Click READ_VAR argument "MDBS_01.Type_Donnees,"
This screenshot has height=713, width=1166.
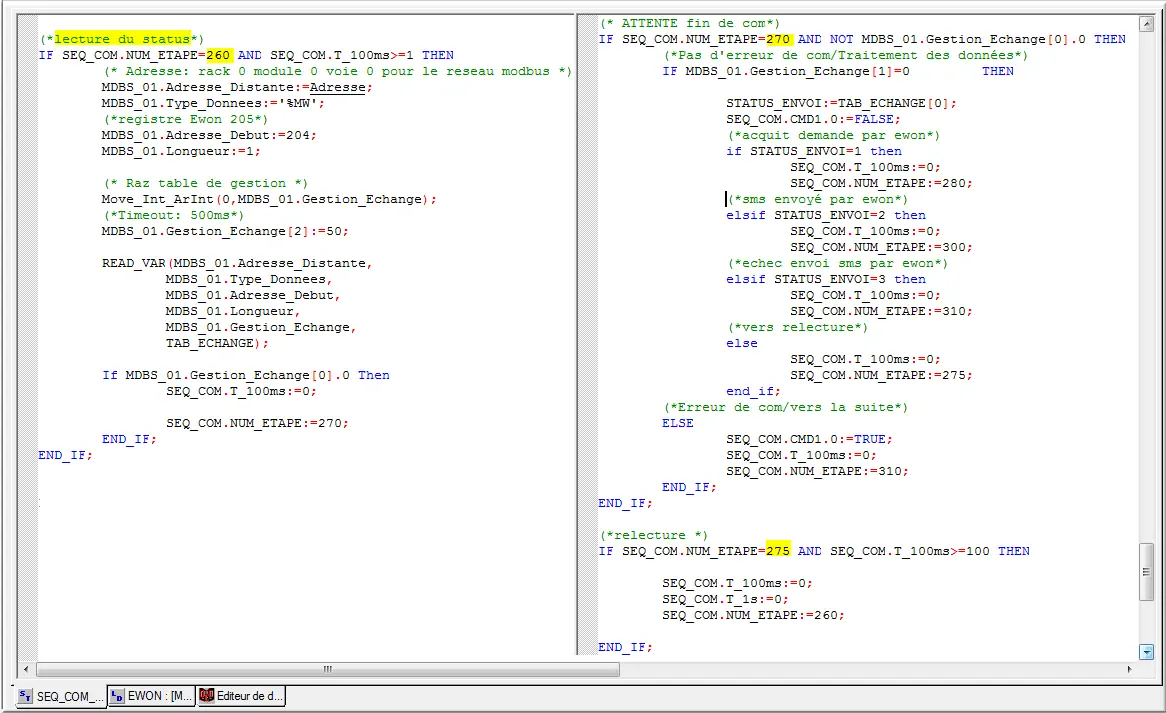pyautogui.click(x=249, y=279)
